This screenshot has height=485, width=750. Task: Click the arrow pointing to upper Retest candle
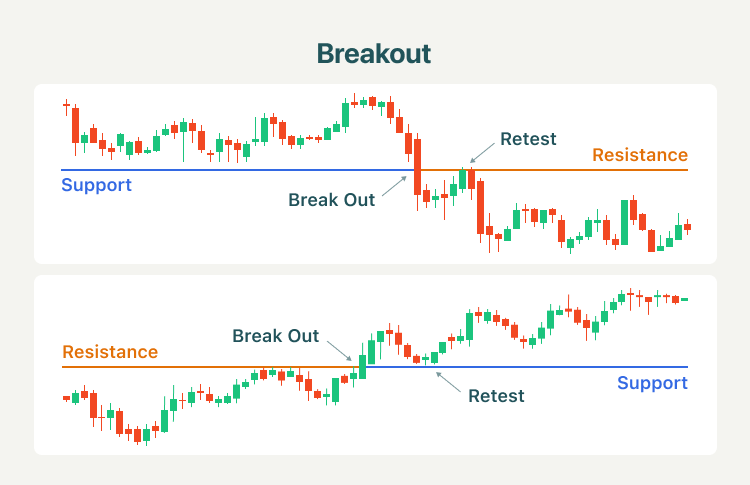click(482, 153)
